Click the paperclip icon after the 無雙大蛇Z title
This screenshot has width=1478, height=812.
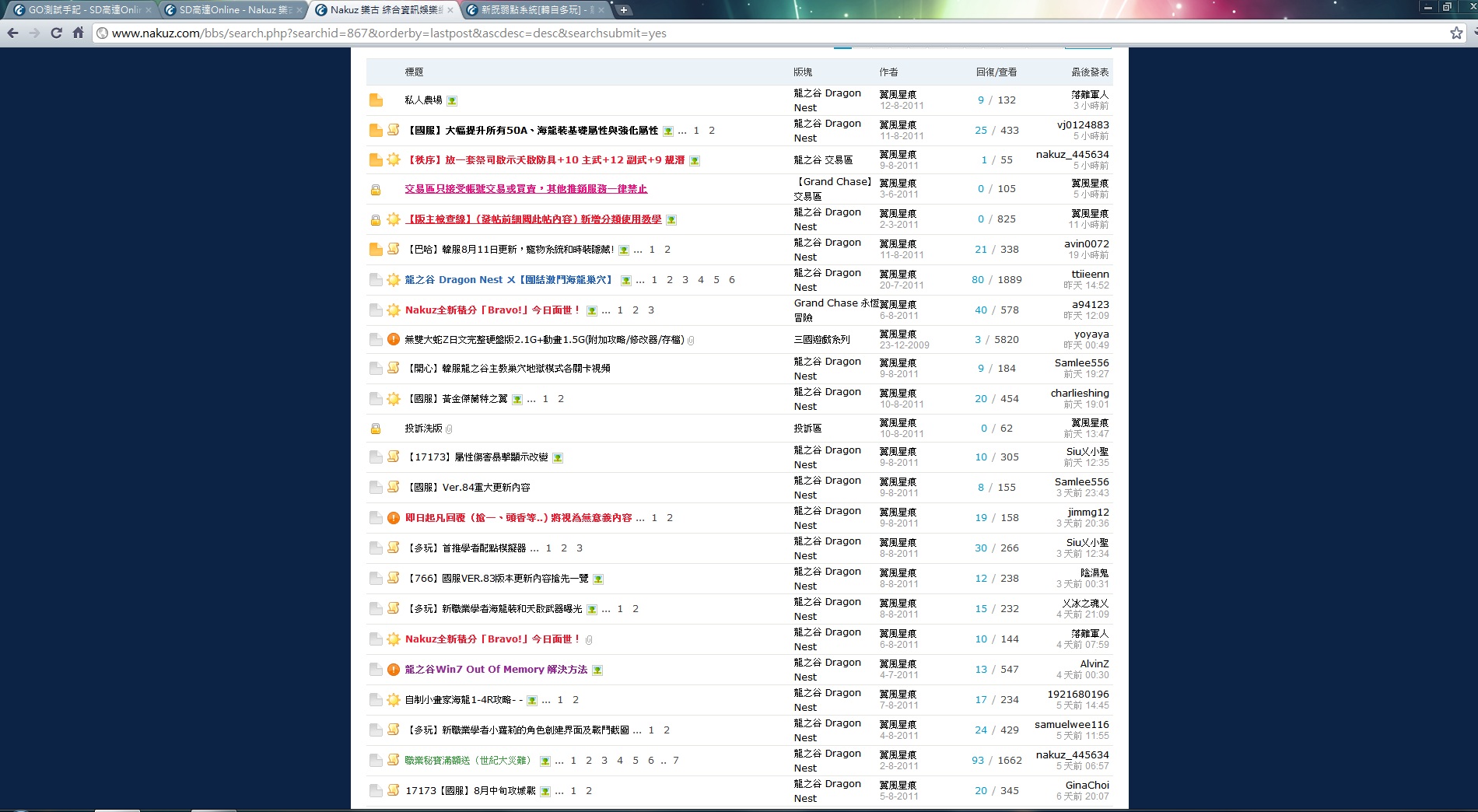pyautogui.click(x=691, y=340)
